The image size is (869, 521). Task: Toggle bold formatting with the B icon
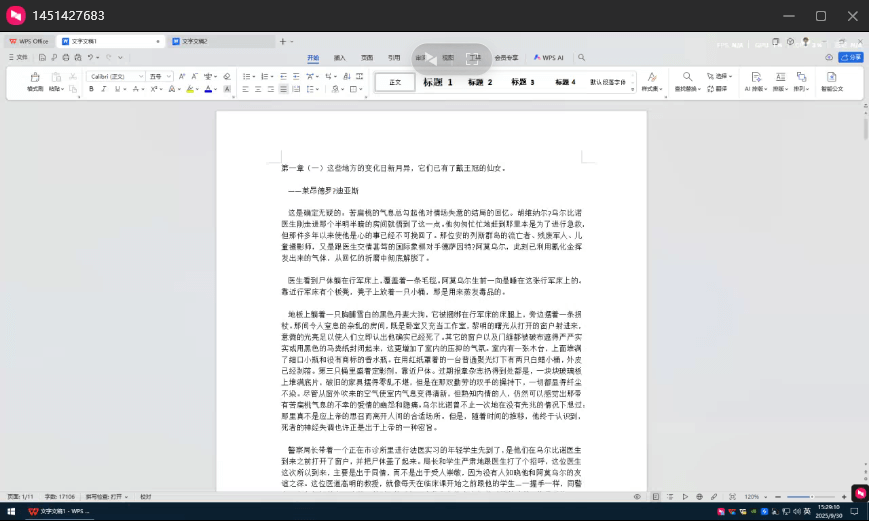tap(91, 89)
